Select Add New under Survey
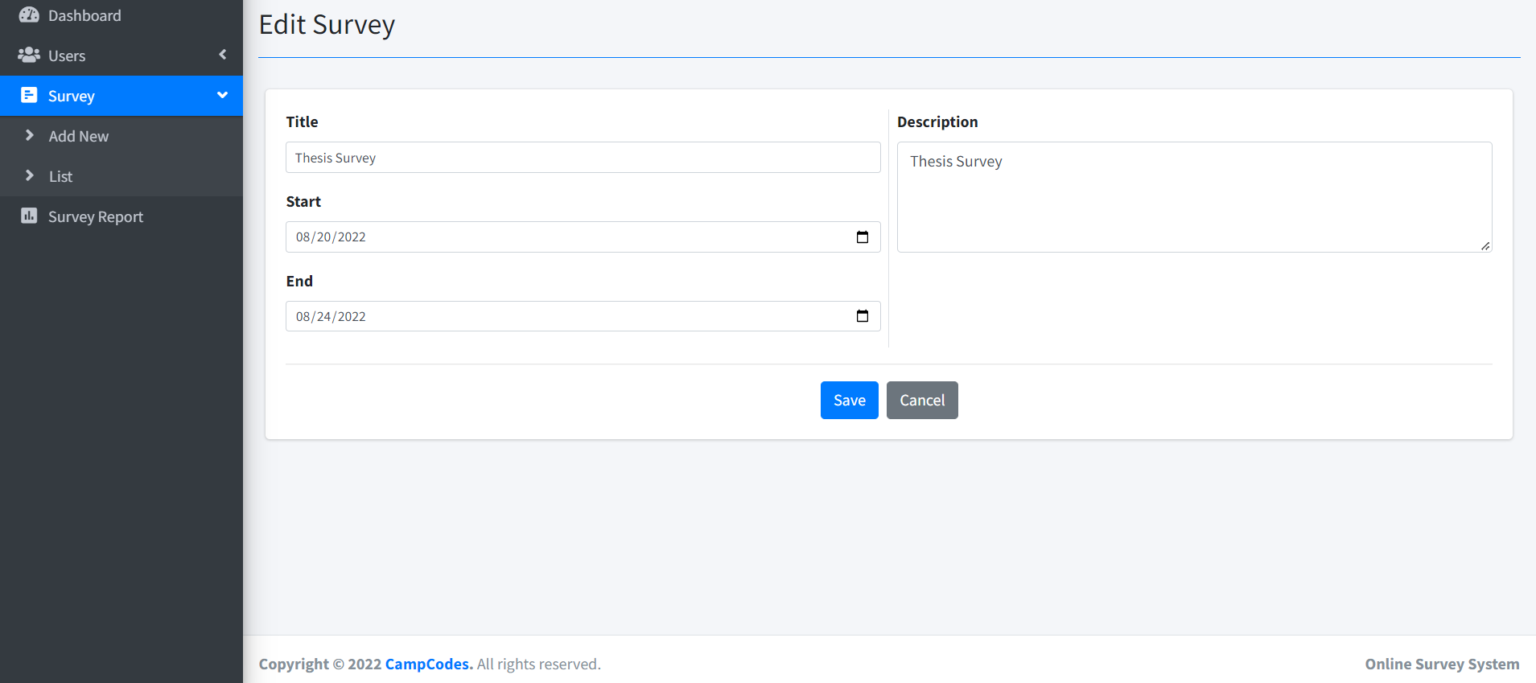Viewport: 1536px width, 683px height. pyautogui.click(x=77, y=136)
